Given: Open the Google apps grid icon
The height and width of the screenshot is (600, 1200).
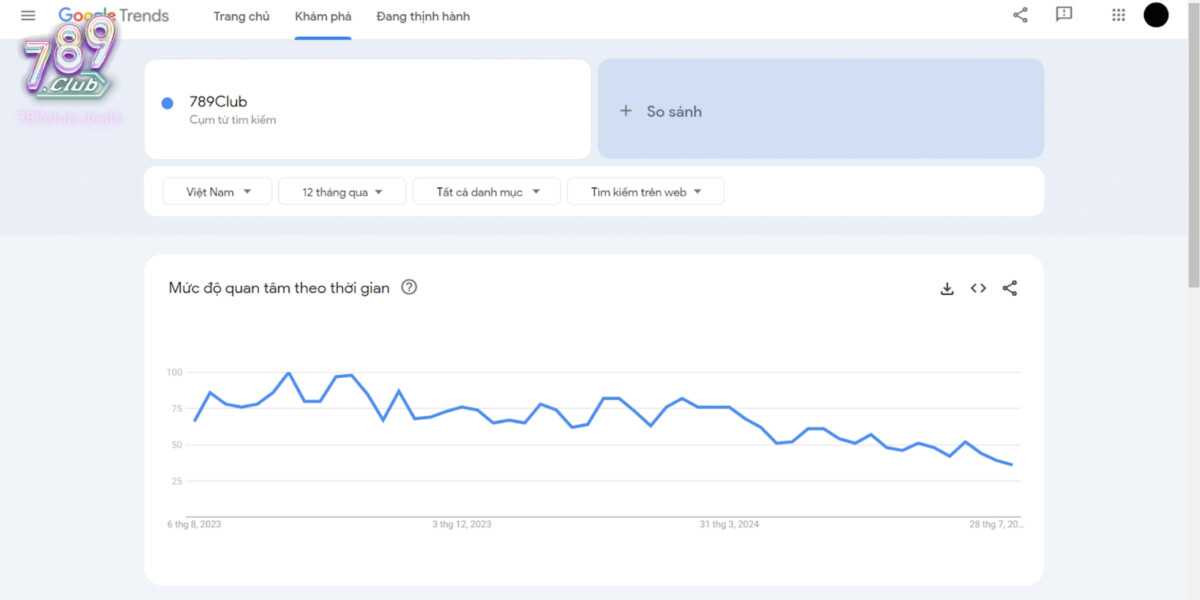Looking at the screenshot, I should pyautogui.click(x=1117, y=15).
